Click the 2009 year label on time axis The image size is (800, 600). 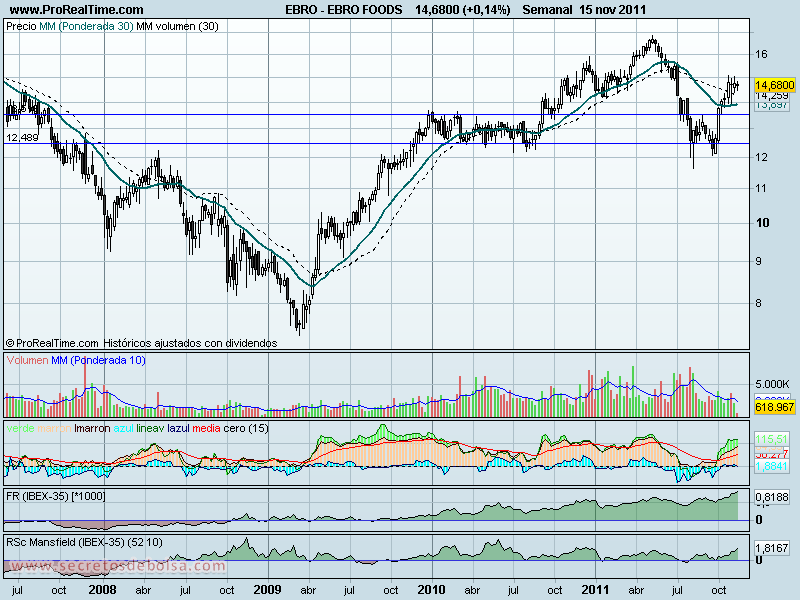coord(267,590)
